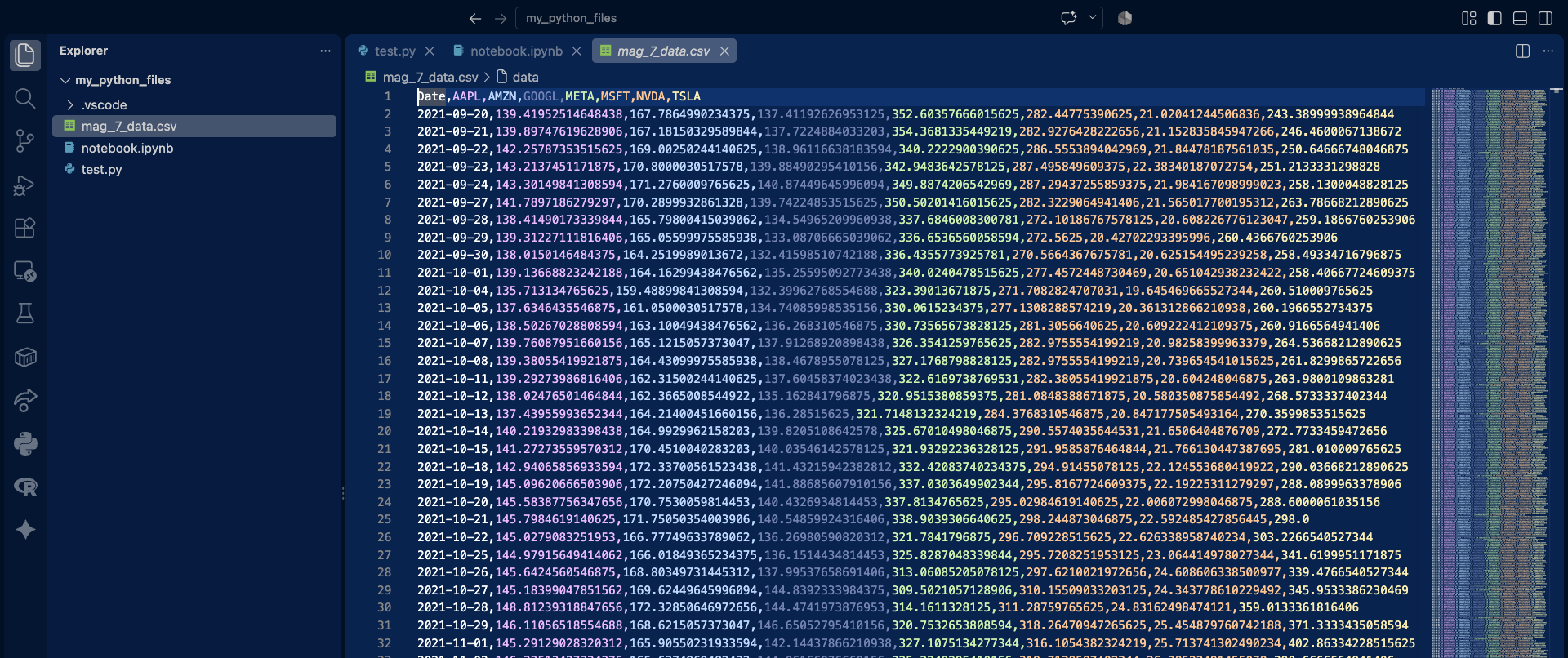The height and width of the screenshot is (658, 1568).
Task: Click the editor minimap
Action: point(1490,373)
